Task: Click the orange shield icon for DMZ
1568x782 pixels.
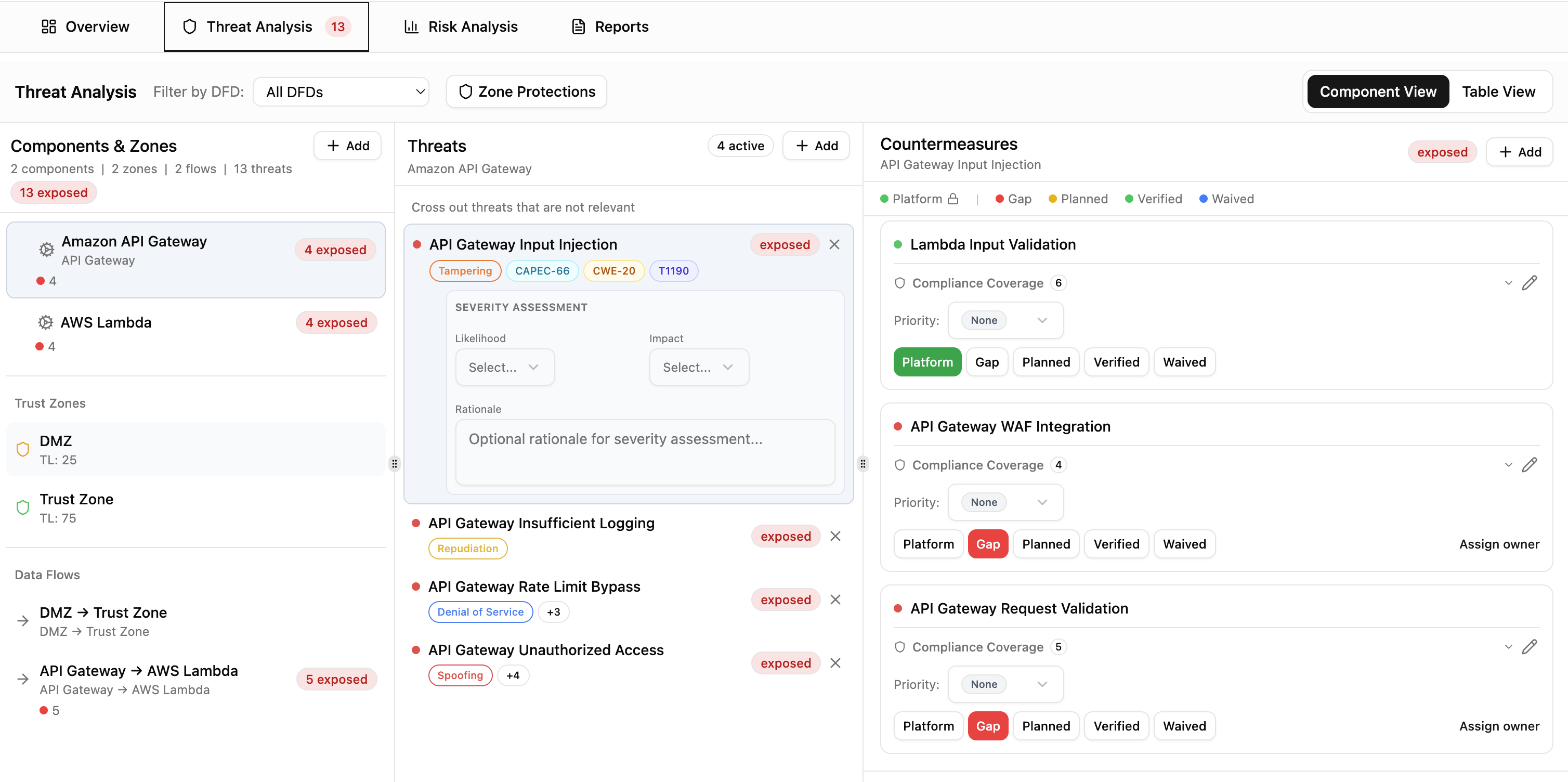Action: click(x=22, y=449)
